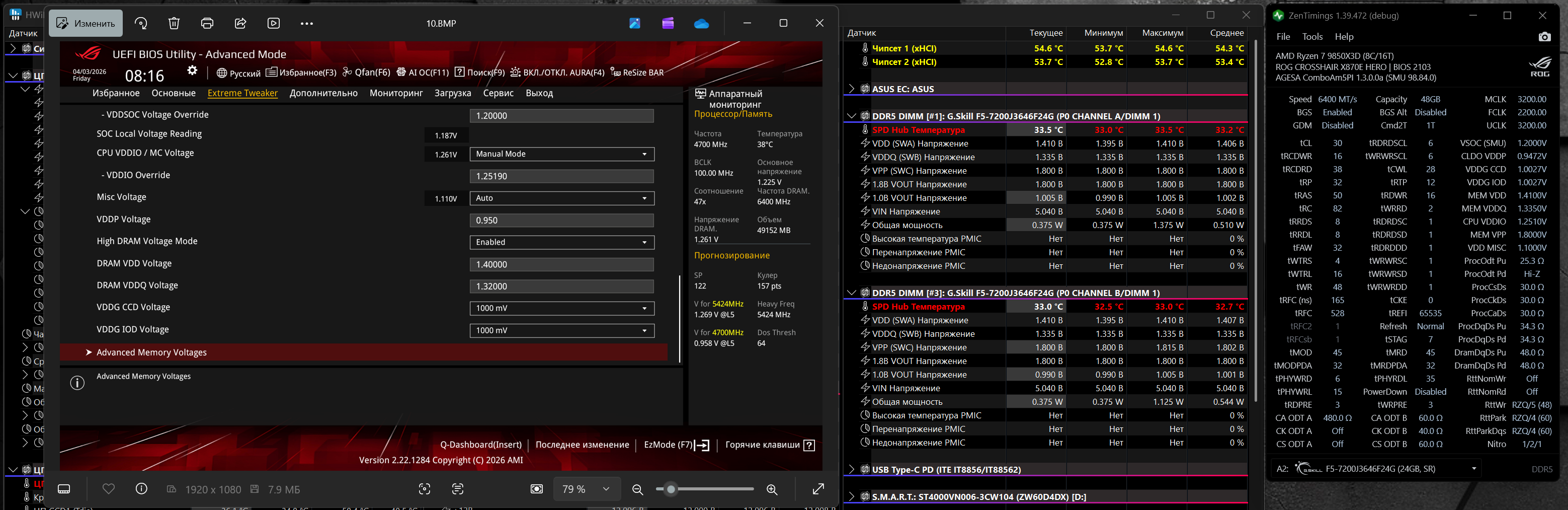Open the file info panel icon
Viewport: 1568px width, 510px height.
[x=141, y=489]
